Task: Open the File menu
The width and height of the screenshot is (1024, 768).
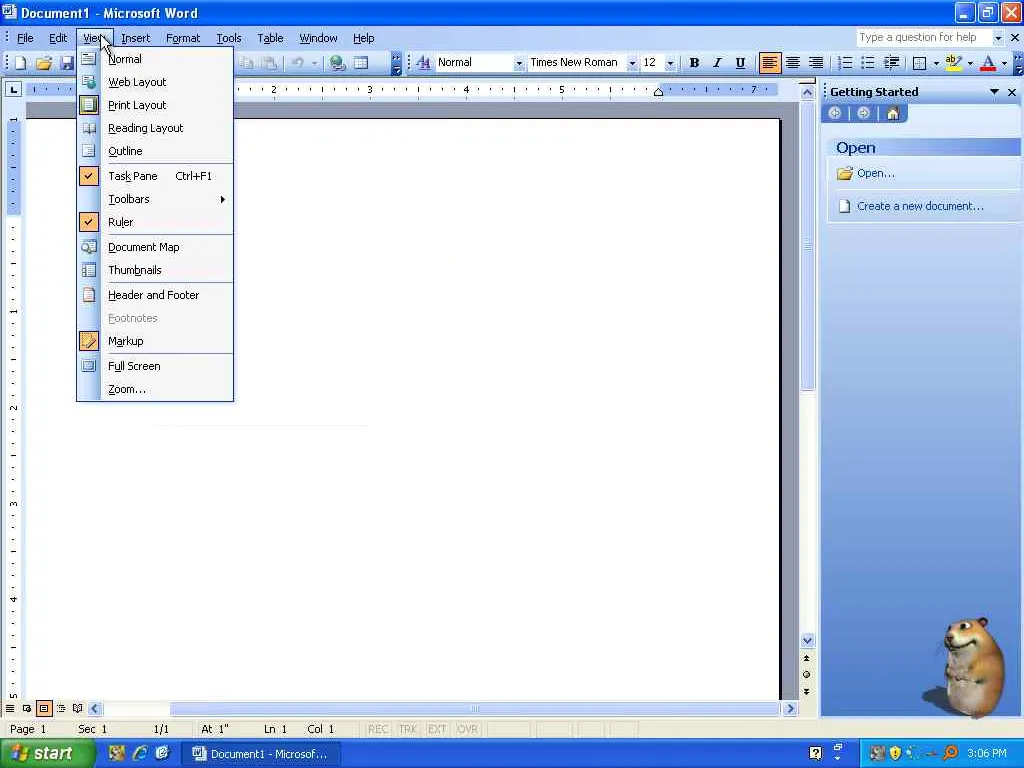Action: (25, 38)
